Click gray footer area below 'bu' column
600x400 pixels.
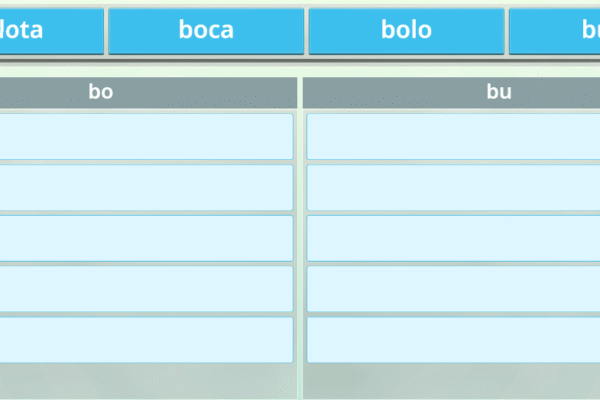click(452, 382)
